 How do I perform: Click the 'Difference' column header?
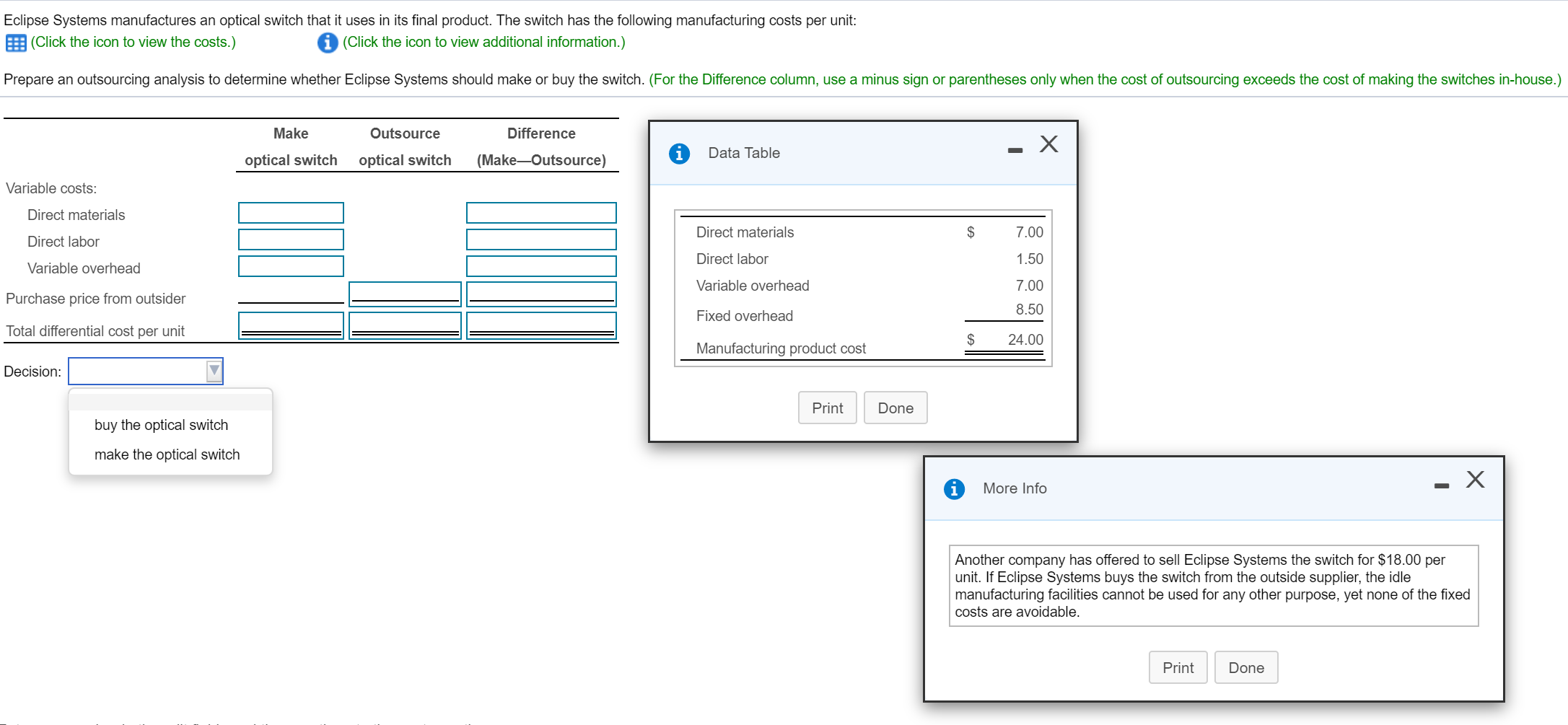click(541, 133)
